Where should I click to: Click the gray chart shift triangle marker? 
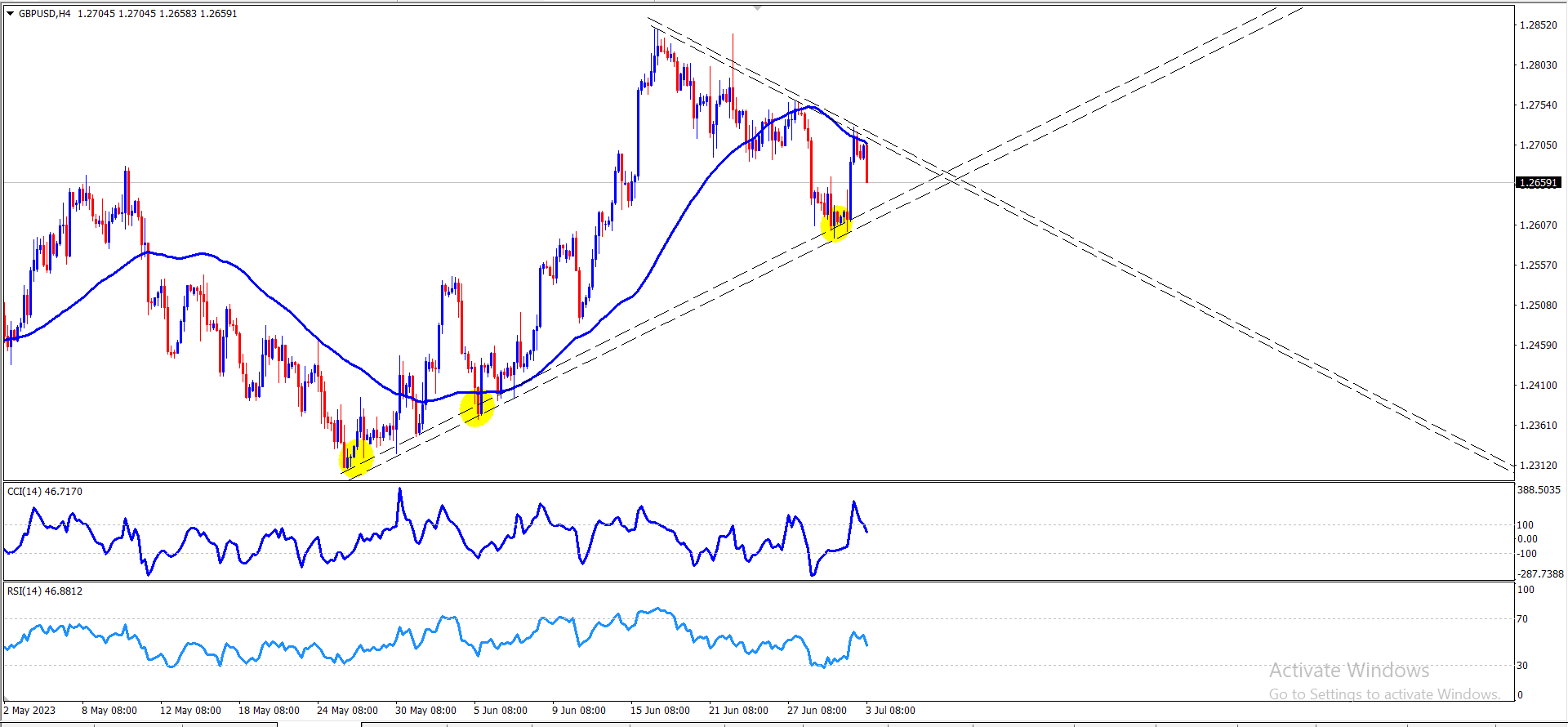[758, 7]
